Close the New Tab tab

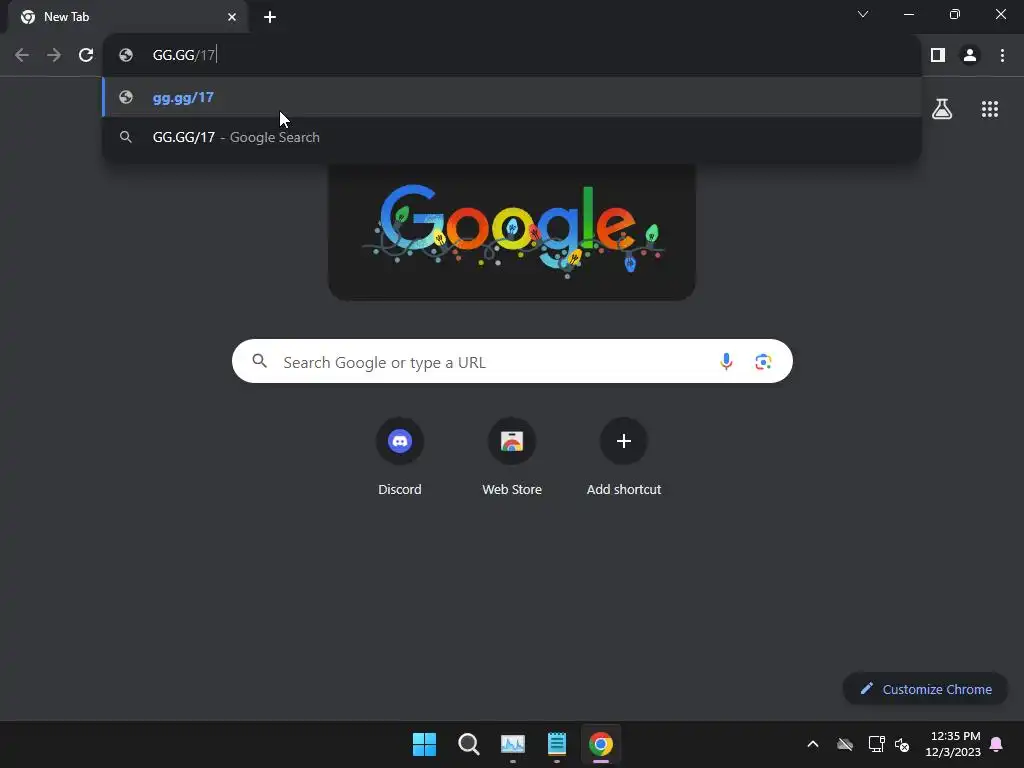(x=232, y=17)
